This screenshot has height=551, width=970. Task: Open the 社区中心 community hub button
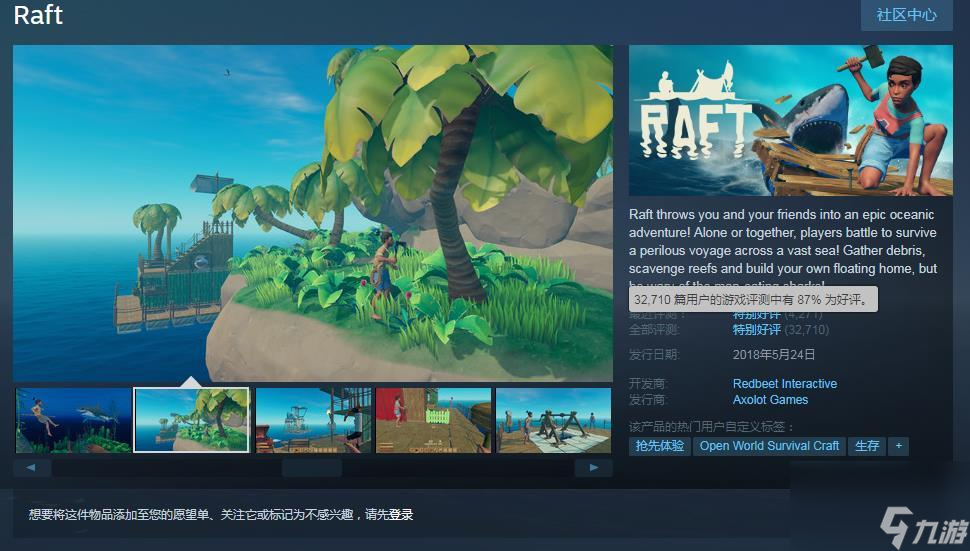pyautogui.click(x=906, y=15)
